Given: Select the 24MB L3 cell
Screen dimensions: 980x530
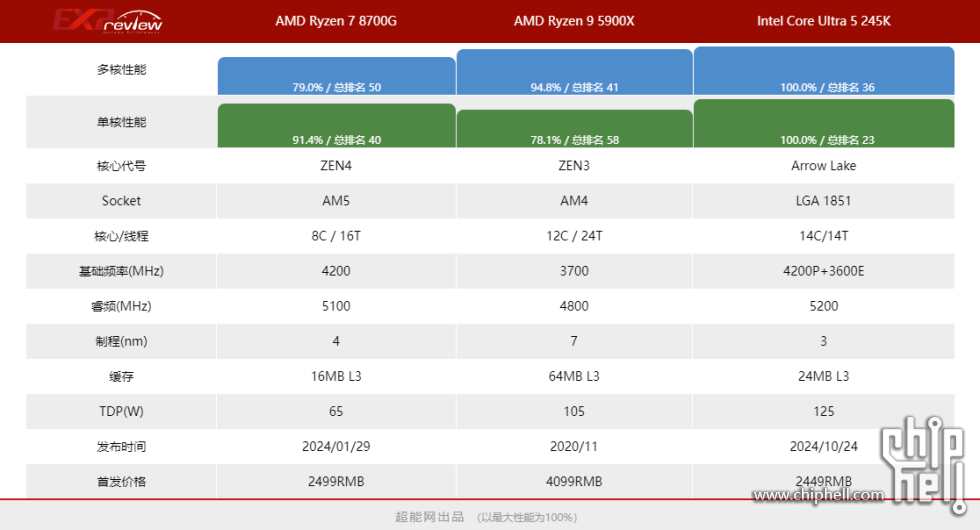Looking at the screenshot, I should pyautogui.click(x=824, y=376).
